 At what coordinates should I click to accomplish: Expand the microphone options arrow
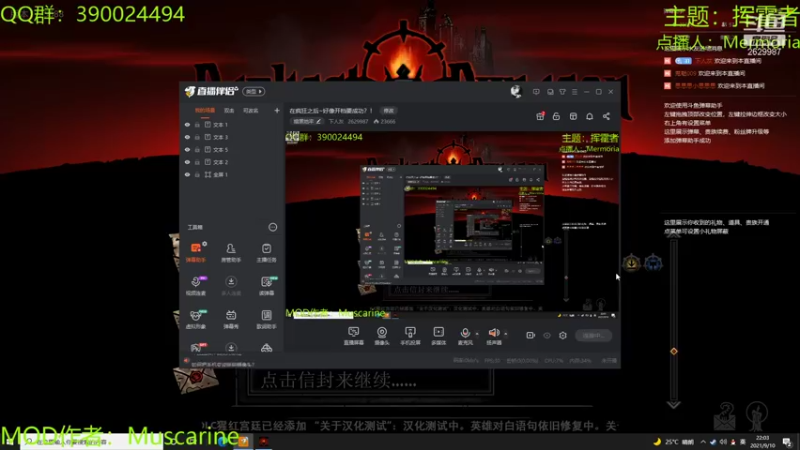(477, 334)
